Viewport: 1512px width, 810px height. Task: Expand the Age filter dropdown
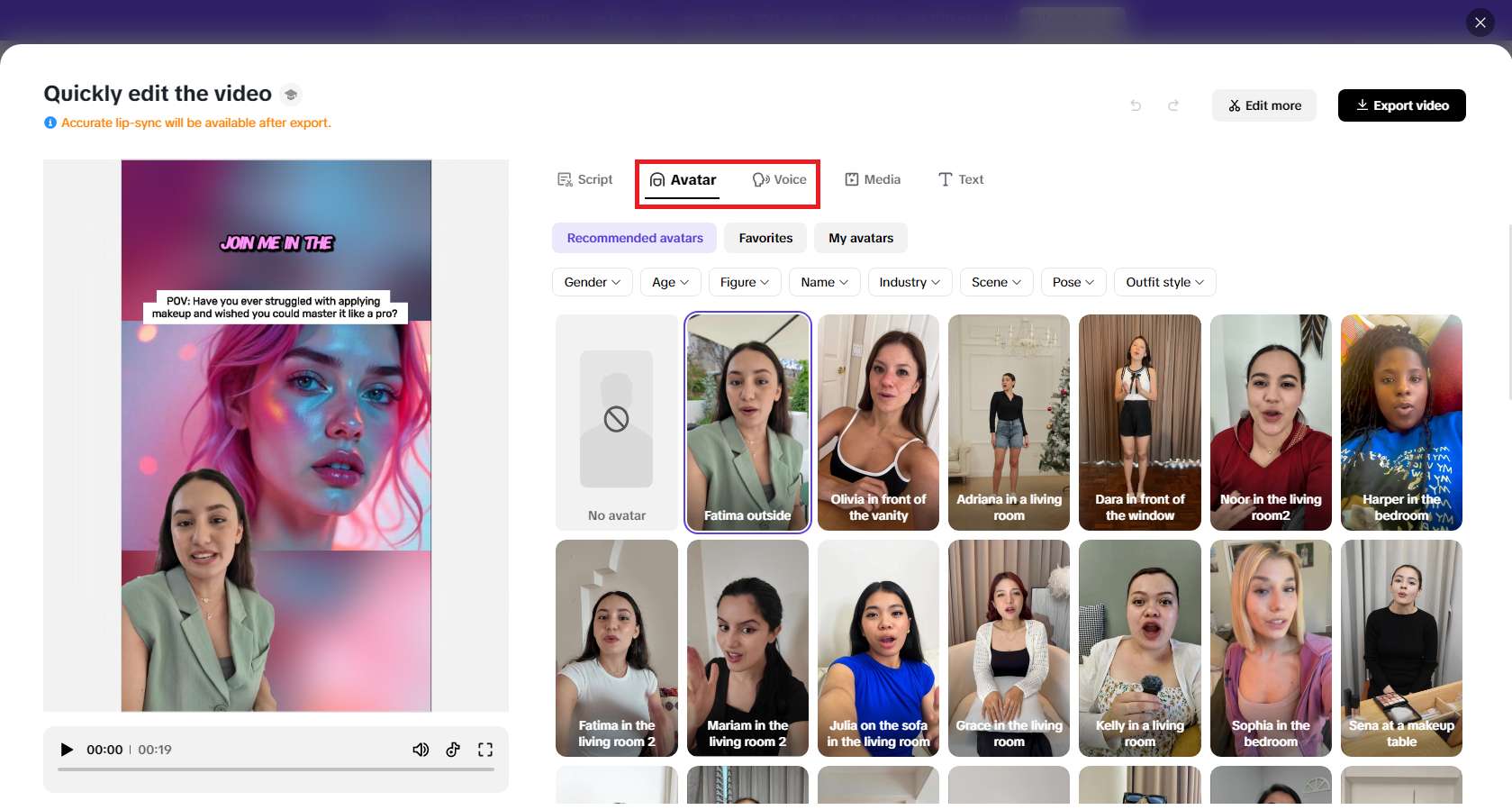tap(671, 282)
